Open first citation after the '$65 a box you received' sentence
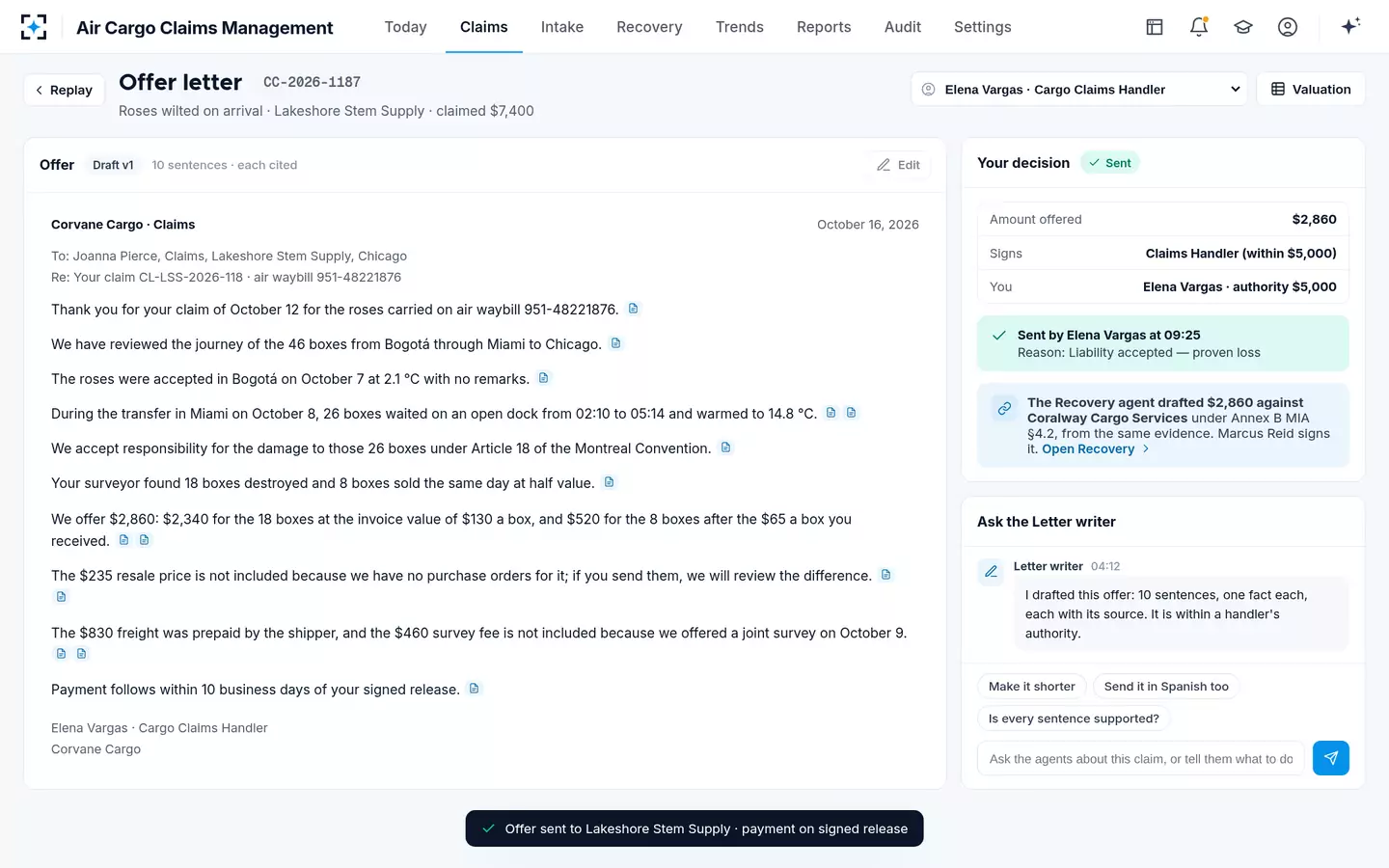This screenshot has height=868, width=1389. (124, 540)
